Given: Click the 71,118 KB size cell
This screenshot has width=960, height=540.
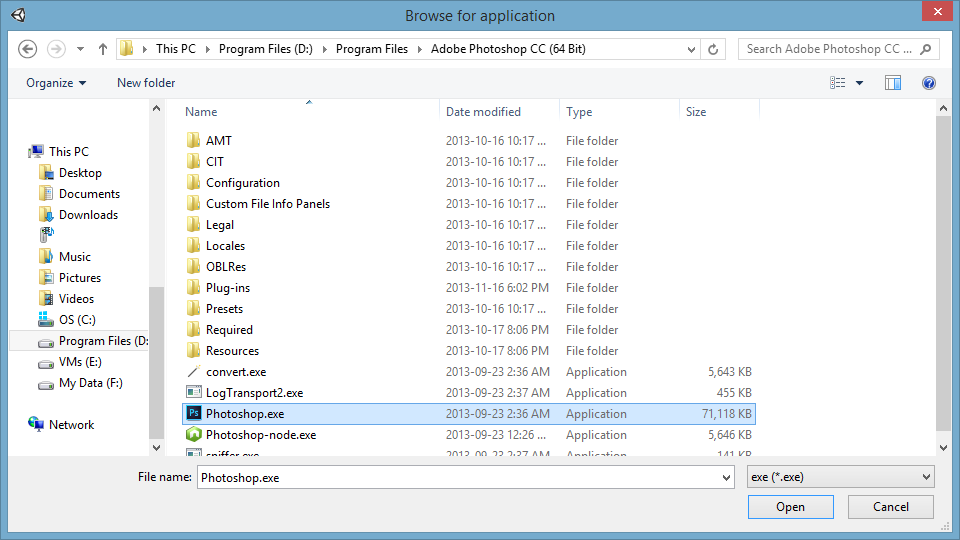Looking at the screenshot, I should point(727,413).
